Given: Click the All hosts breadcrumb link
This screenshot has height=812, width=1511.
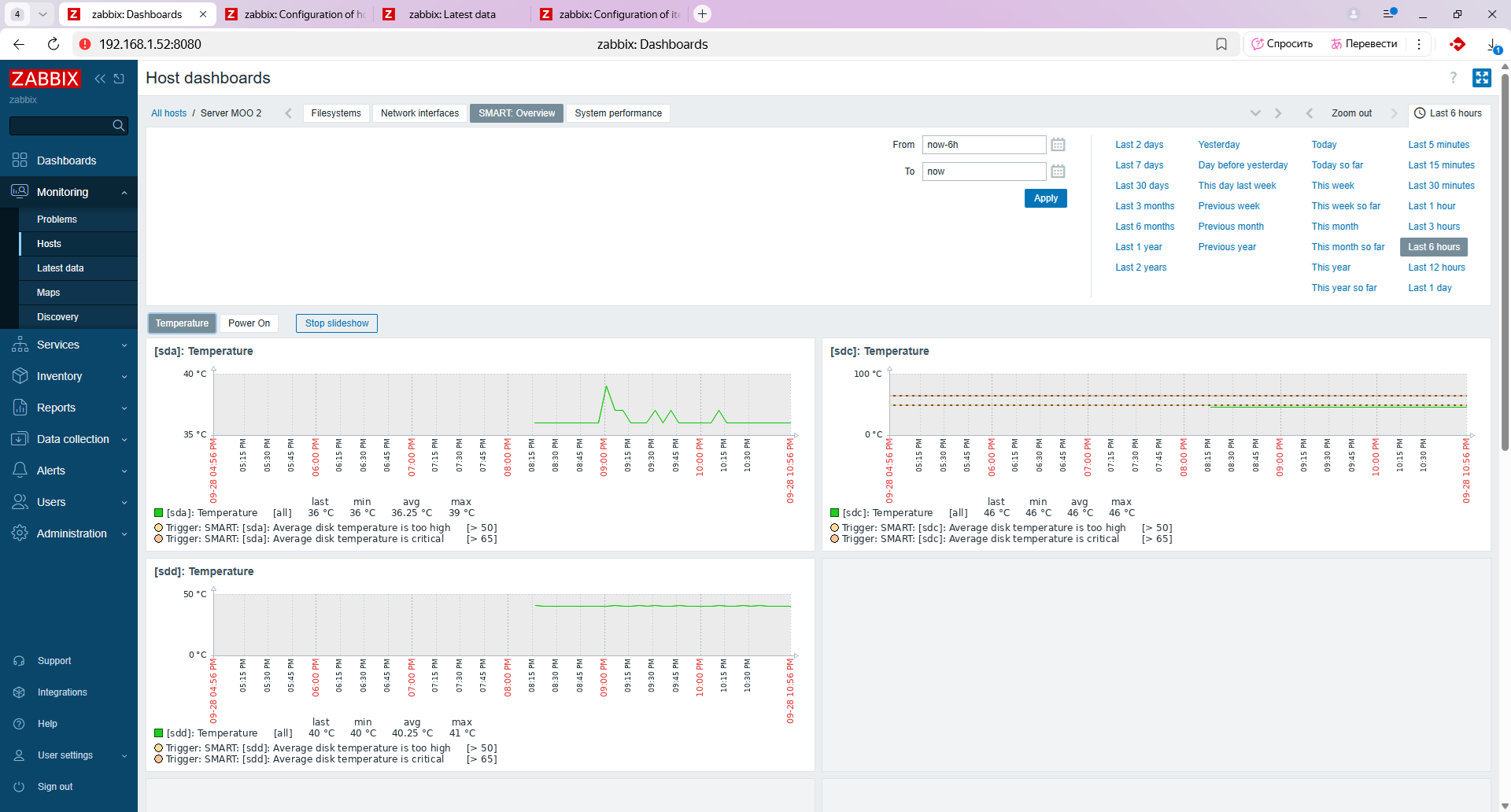Looking at the screenshot, I should pos(169,113).
